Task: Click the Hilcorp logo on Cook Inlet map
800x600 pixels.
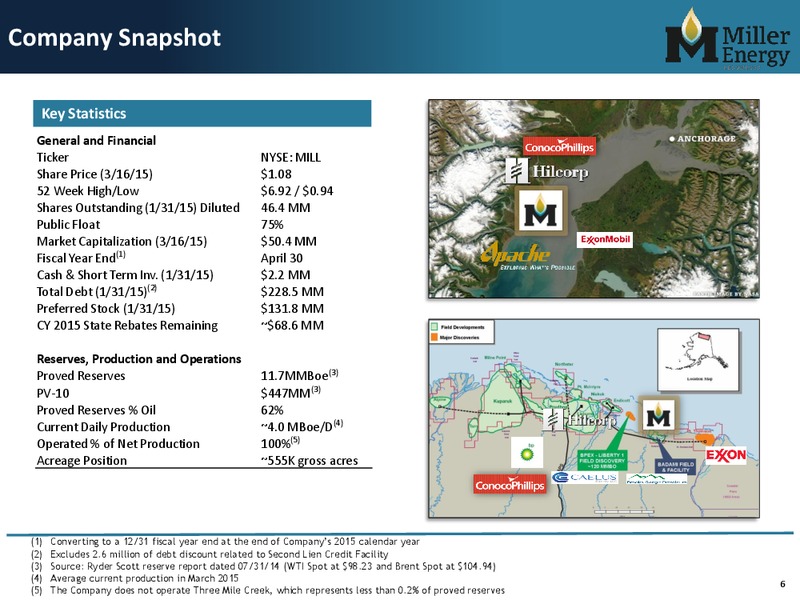Action: pyautogui.click(x=547, y=171)
